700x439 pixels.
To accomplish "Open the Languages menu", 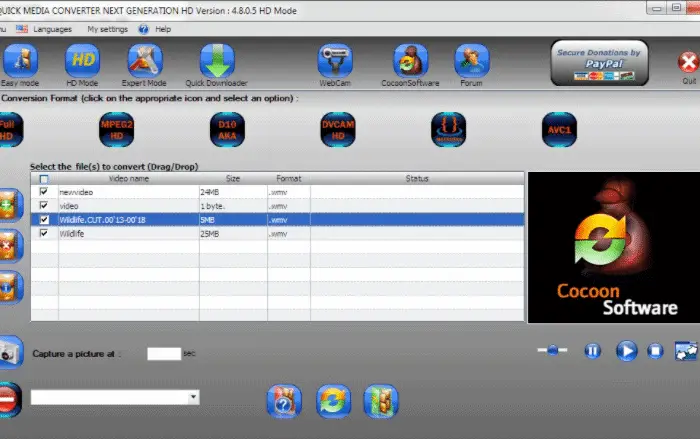I will click(x=53, y=29).
